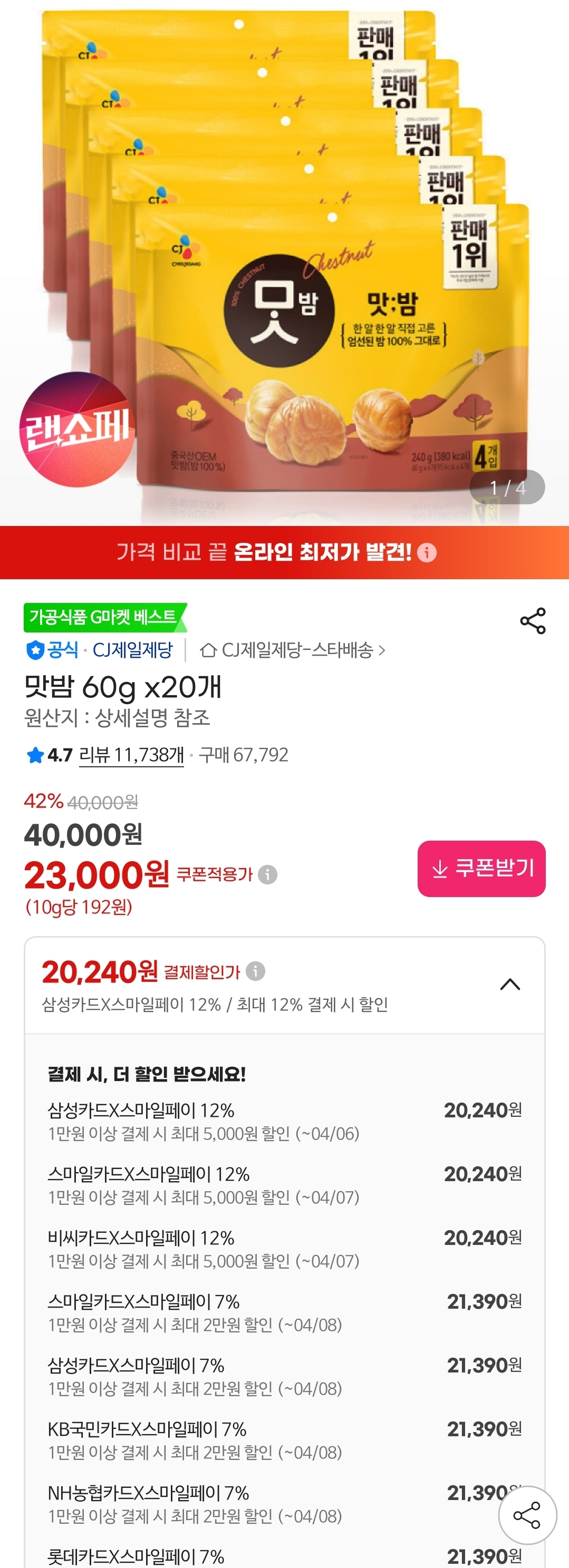Select 삼성카드X스마일페이 12% discount option

click(284, 1121)
